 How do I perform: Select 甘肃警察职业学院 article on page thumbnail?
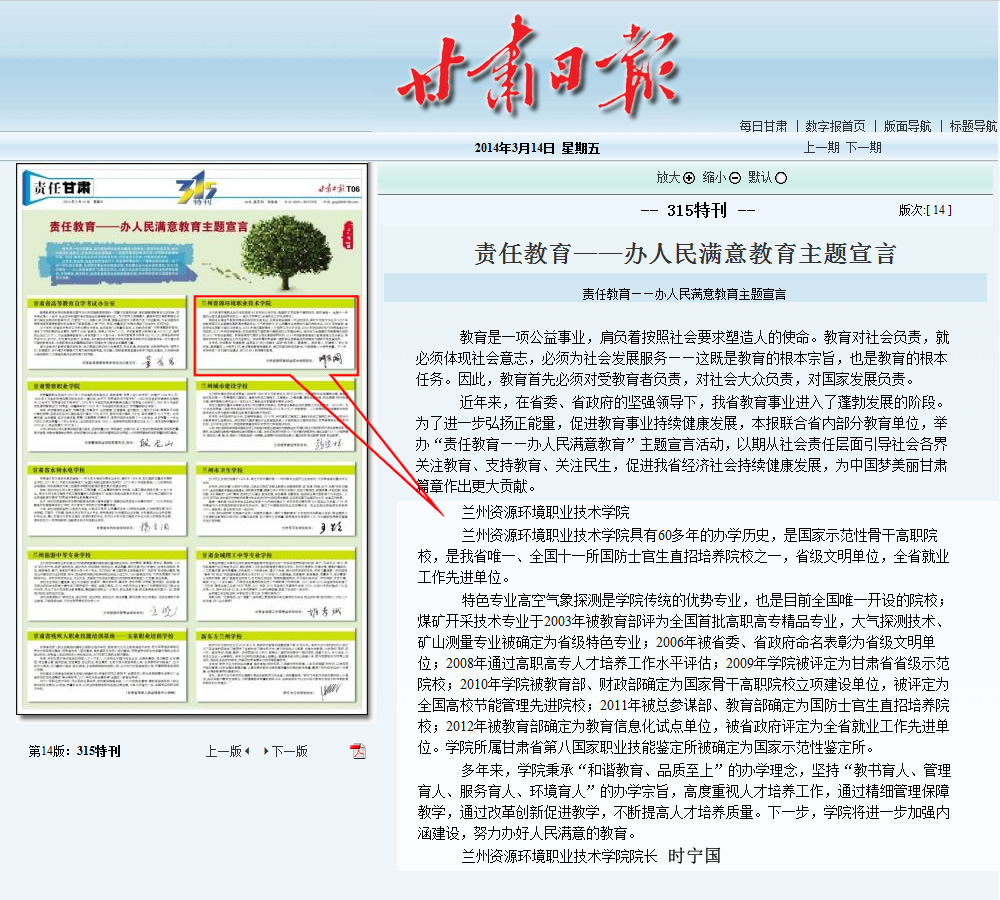107,417
